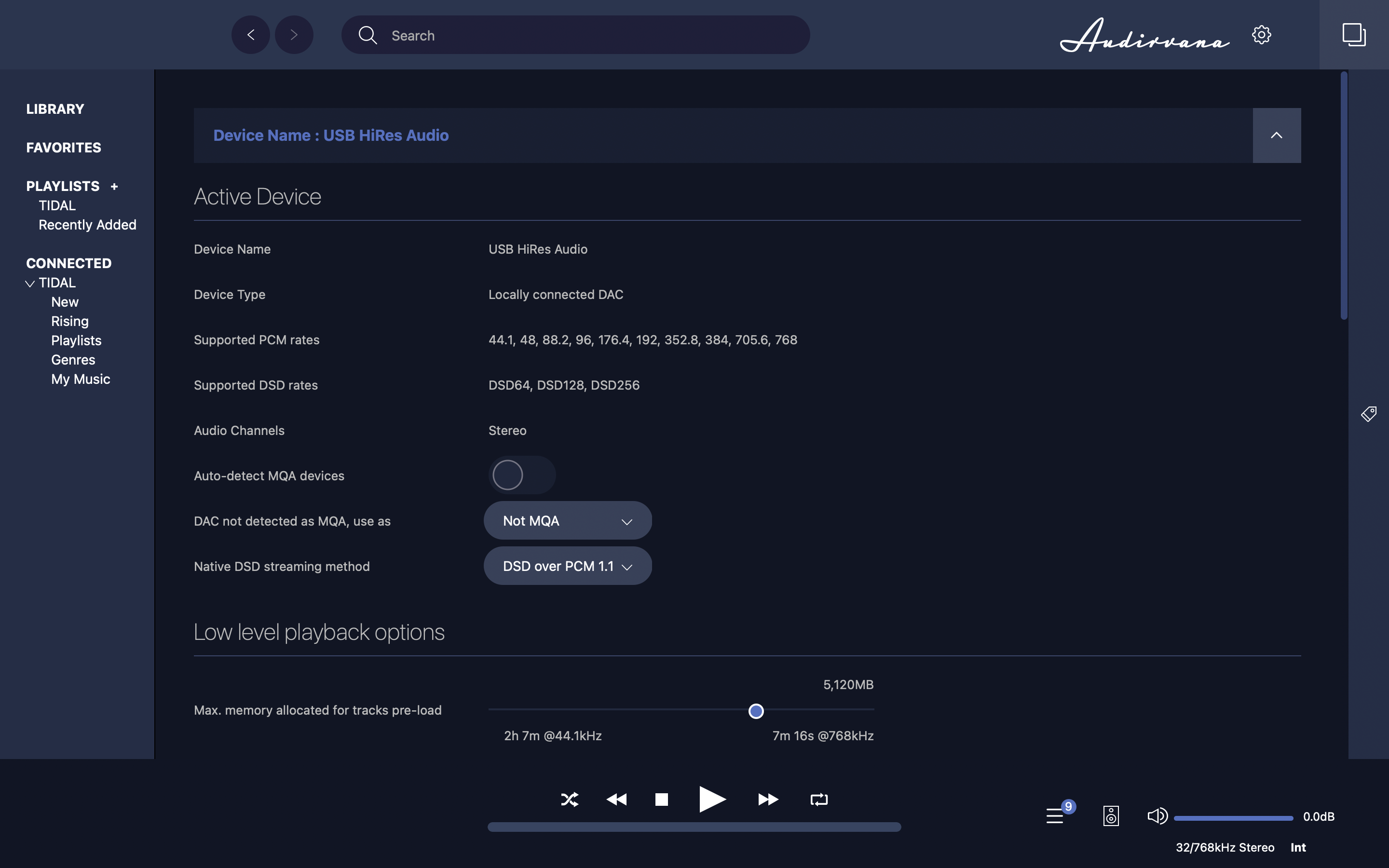The width and height of the screenshot is (1389, 868).
Task: Go back with the left arrow button
Action: (250, 35)
